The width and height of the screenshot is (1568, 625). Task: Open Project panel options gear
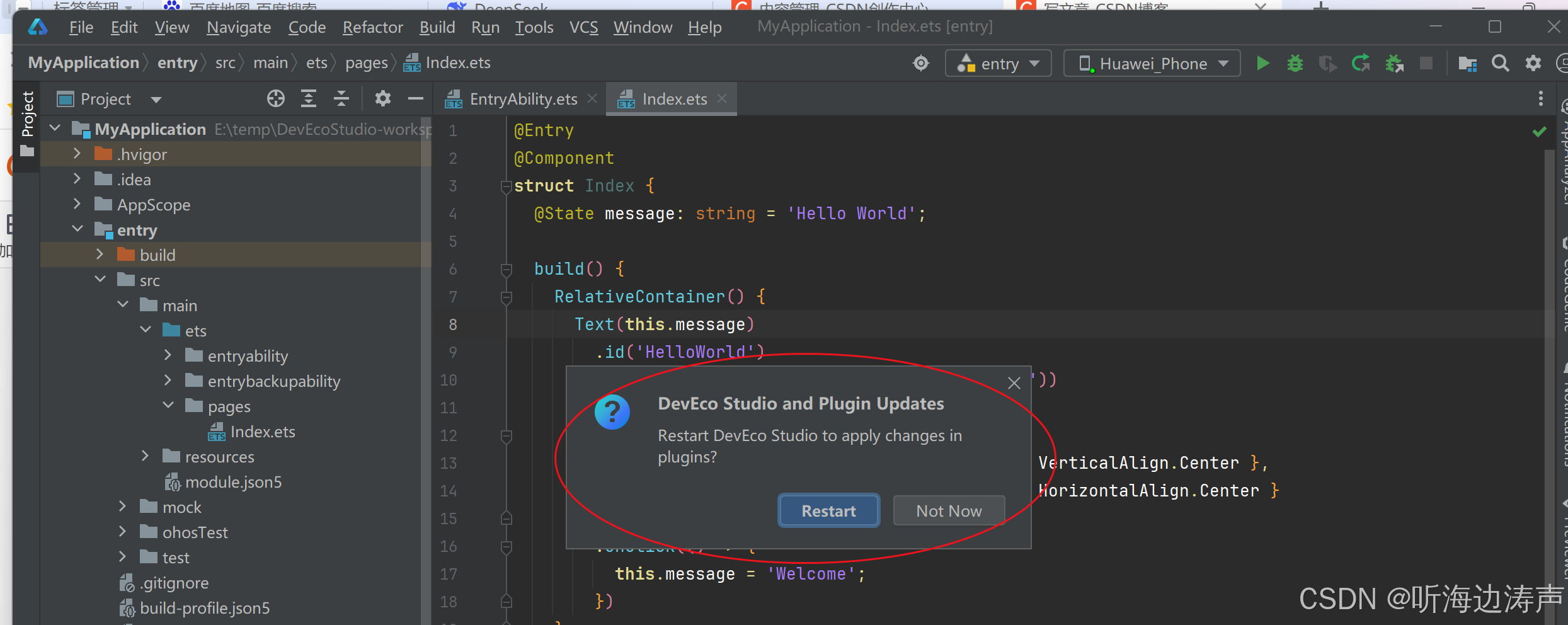[x=382, y=98]
